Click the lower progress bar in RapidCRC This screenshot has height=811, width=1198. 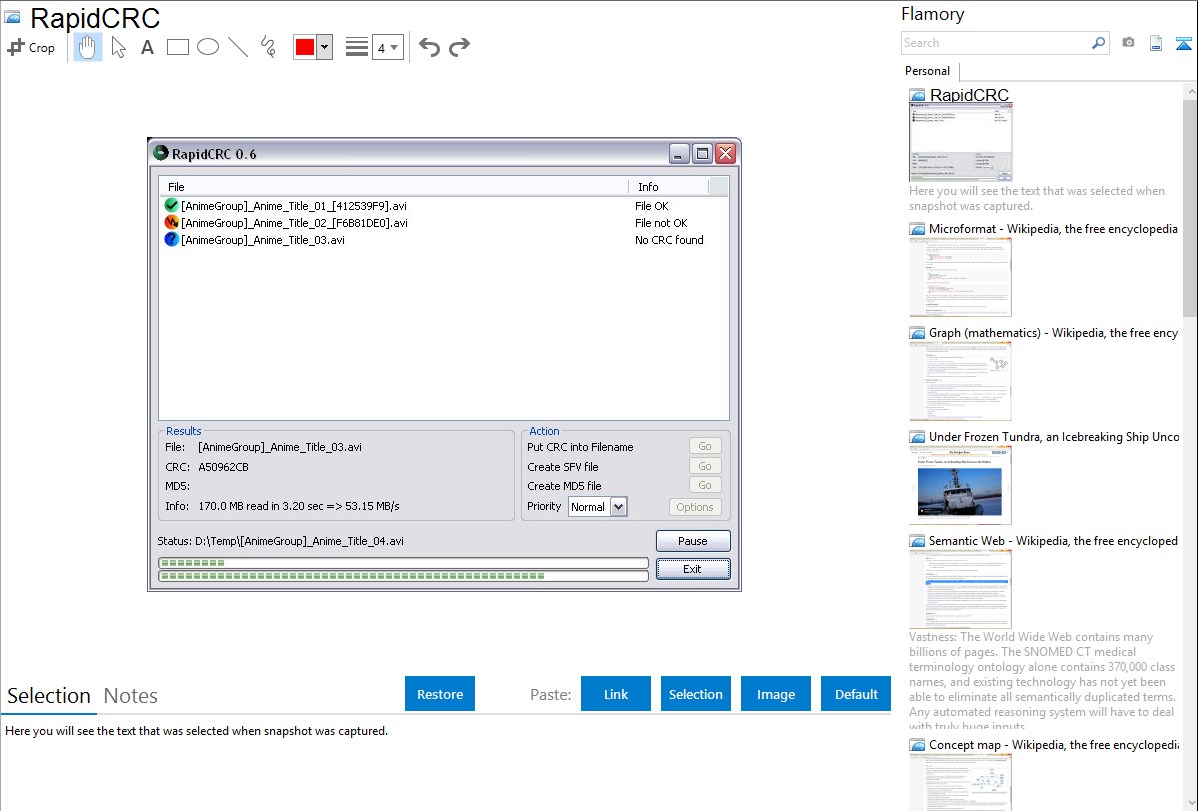pos(403,576)
